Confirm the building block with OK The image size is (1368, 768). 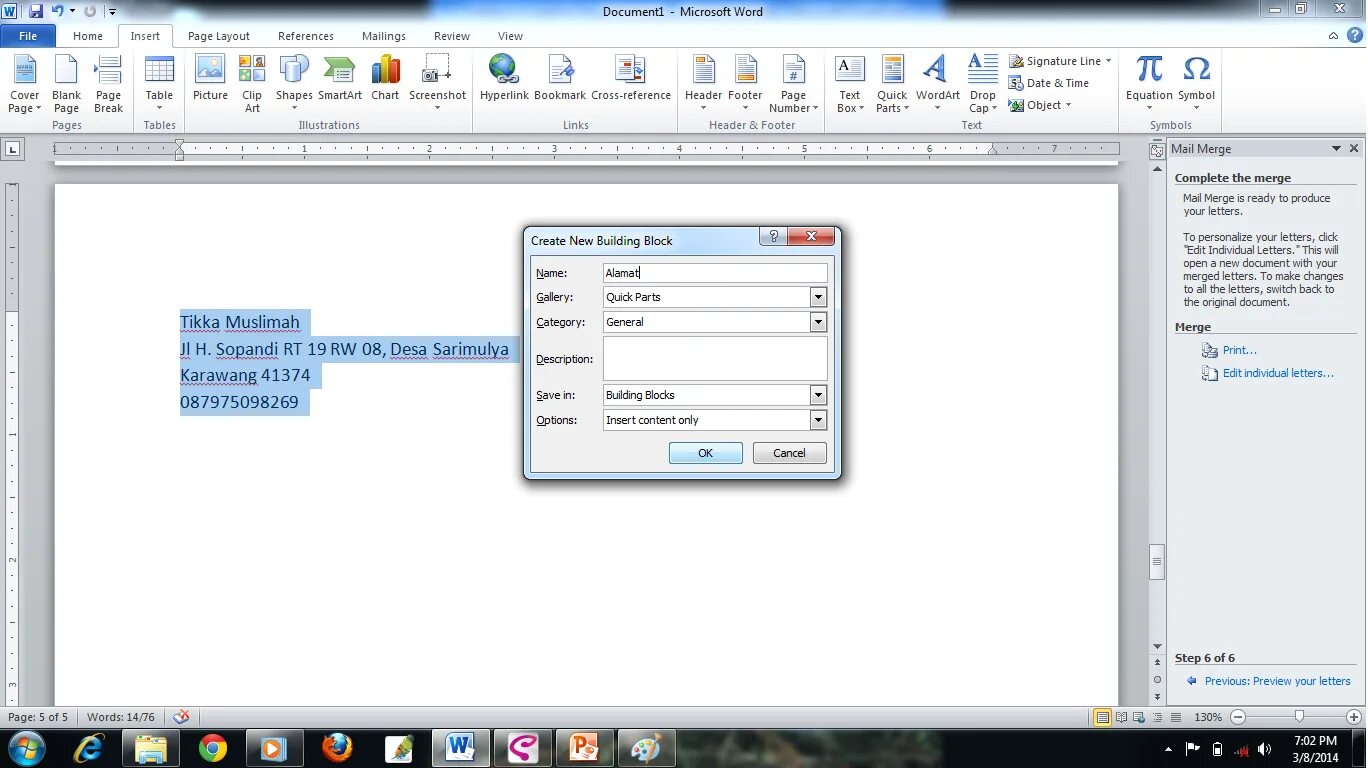(706, 453)
